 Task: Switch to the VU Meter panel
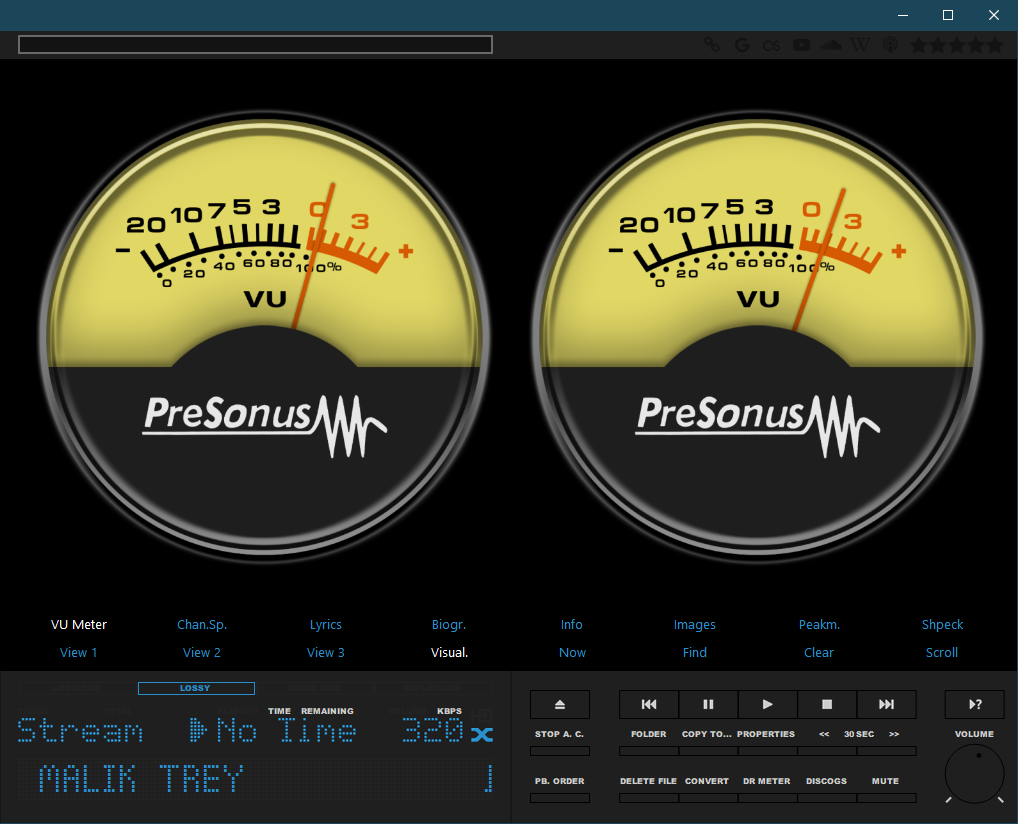click(x=79, y=625)
